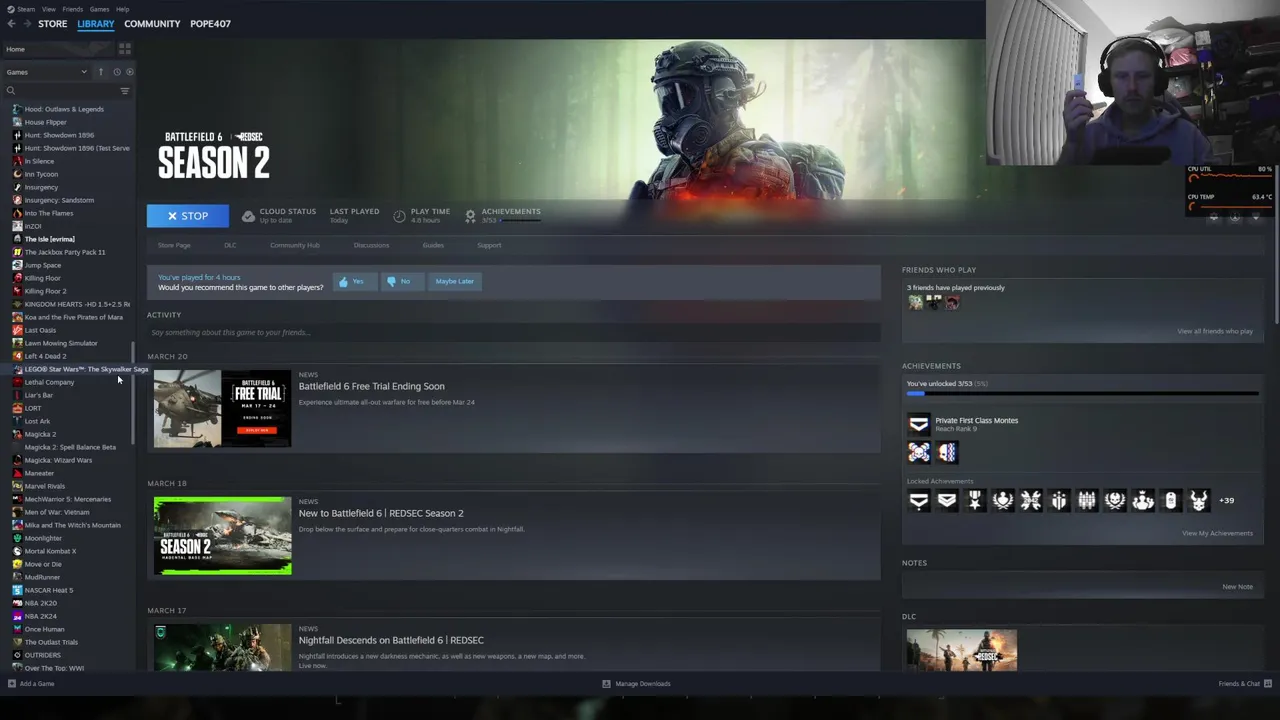
Task: Click the library sidebar scrollbar
Action: [x=133, y=394]
